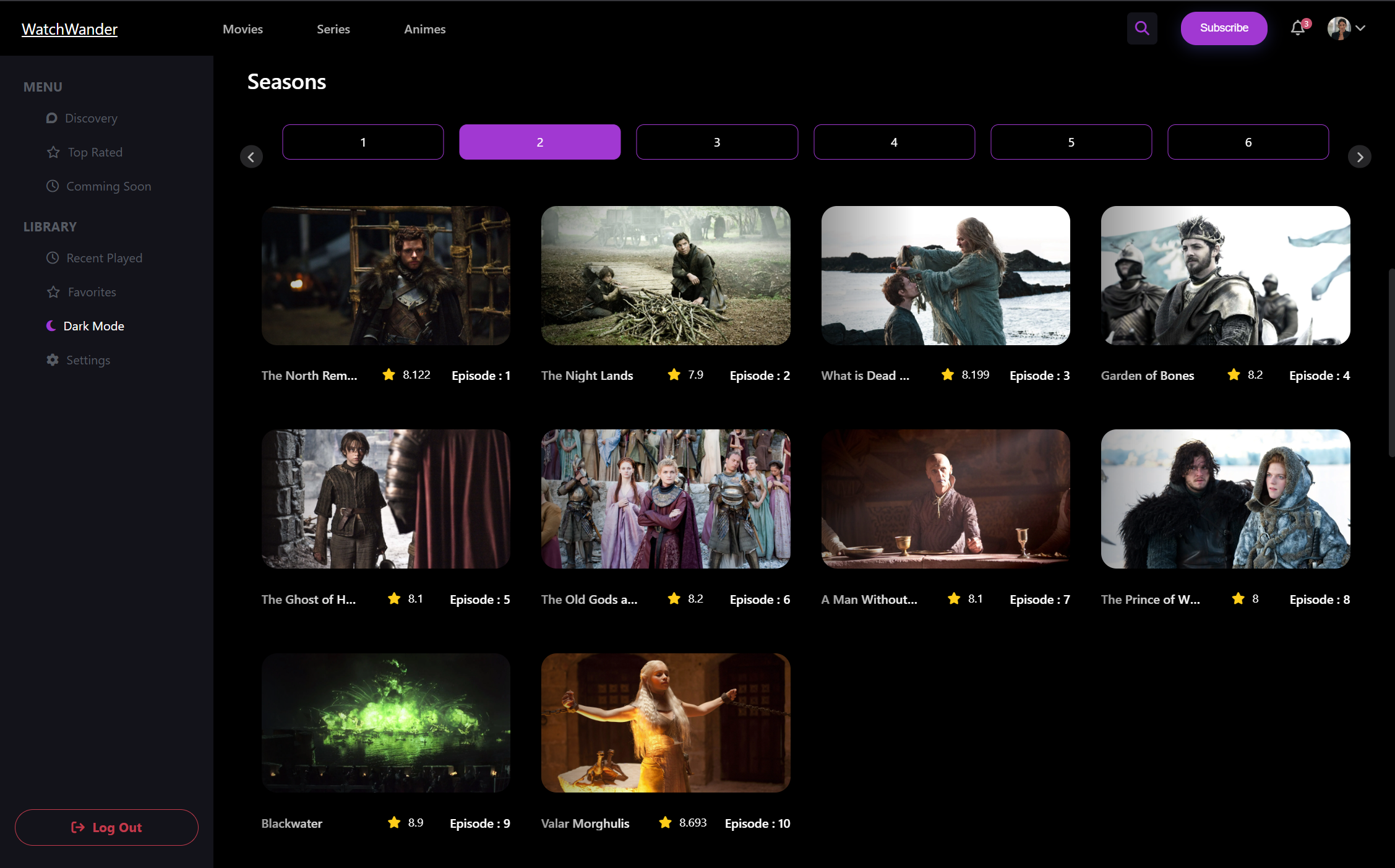Toggle Dark Mode moon icon

pyautogui.click(x=51, y=326)
